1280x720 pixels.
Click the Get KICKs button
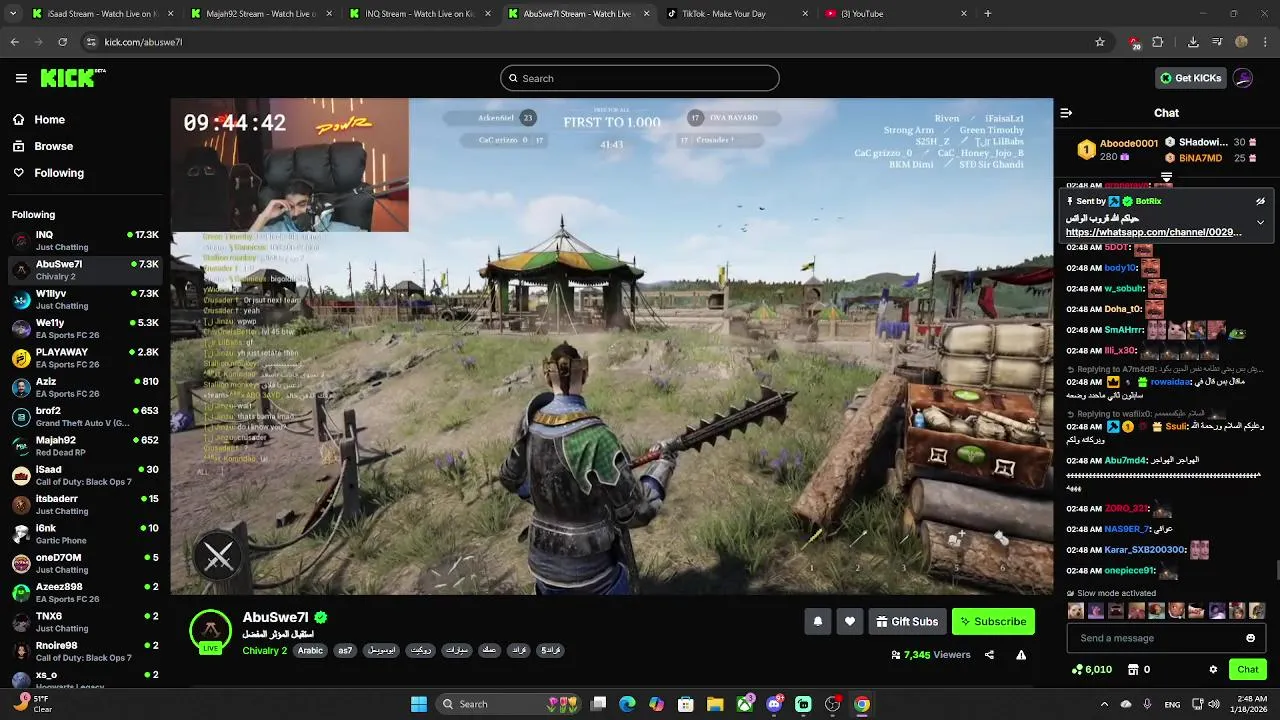click(x=1190, y=78)
